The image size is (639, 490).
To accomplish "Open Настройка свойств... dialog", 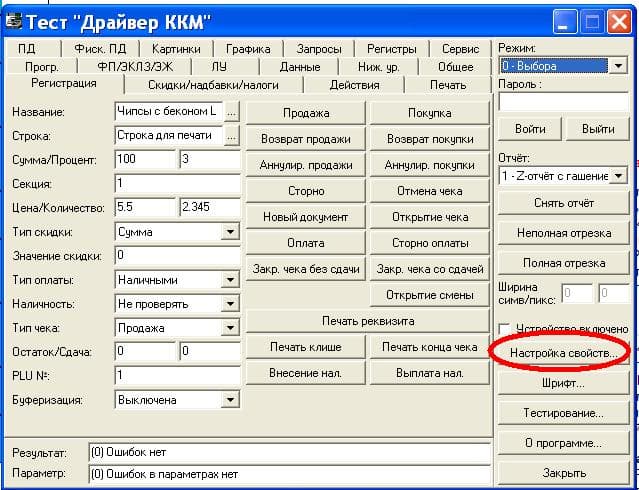I will tap(564, 353).
